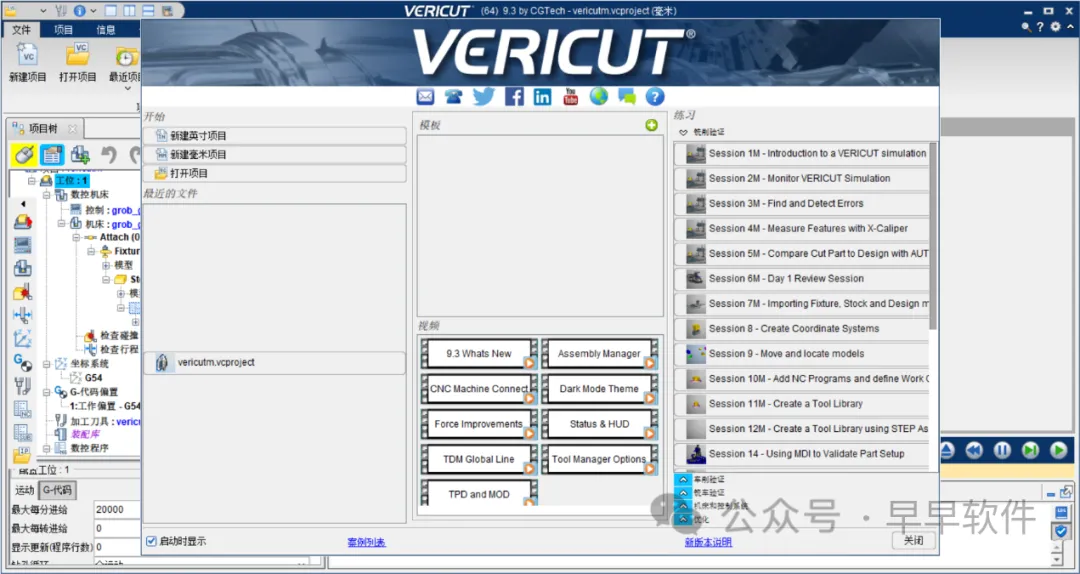Toggle the configure panel icon in project tree toolbar
The image size is (1080, 574).
click(x=52, y=155)
